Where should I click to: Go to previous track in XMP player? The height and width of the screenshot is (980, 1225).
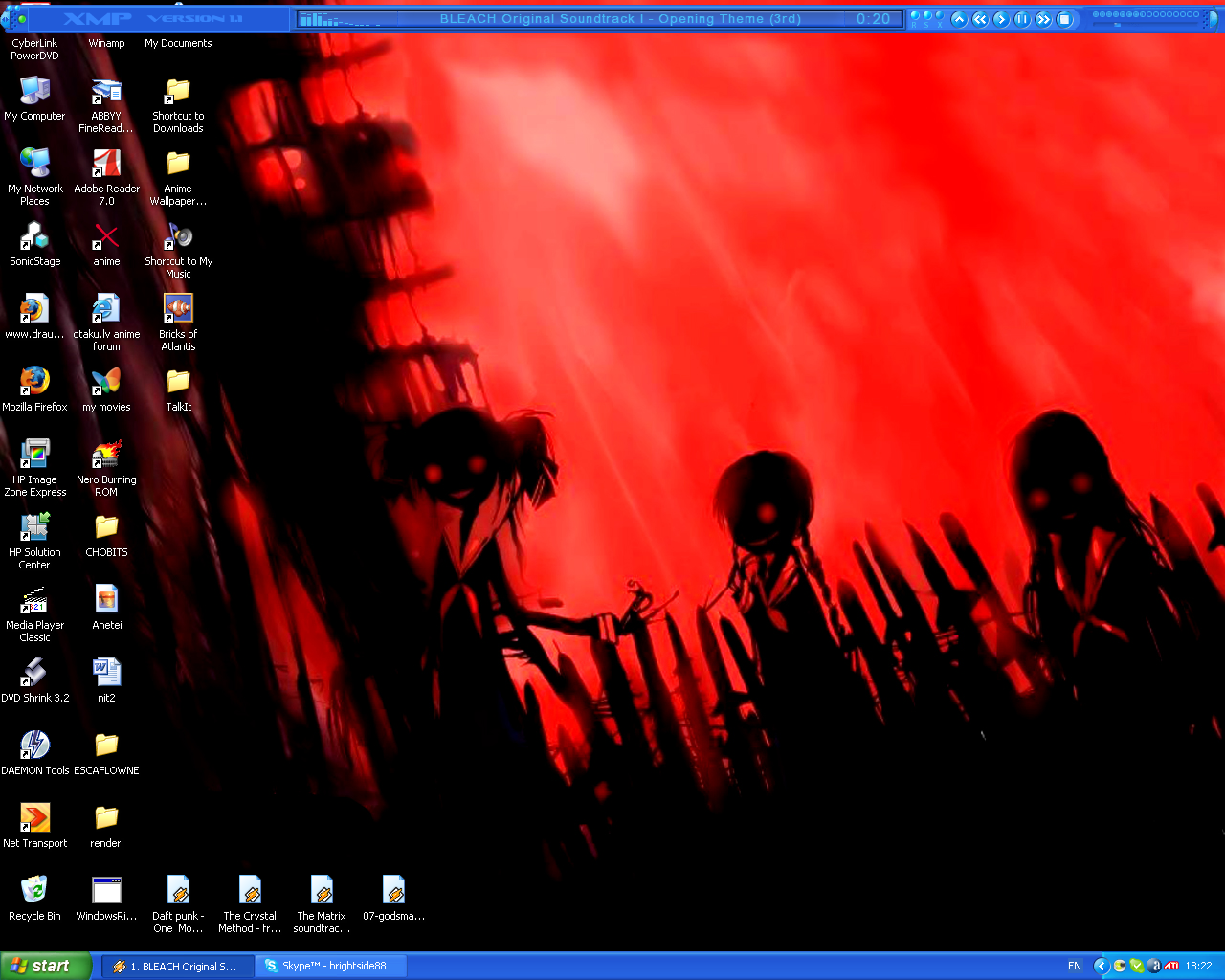pyautogui.click(x=980, y=19)
